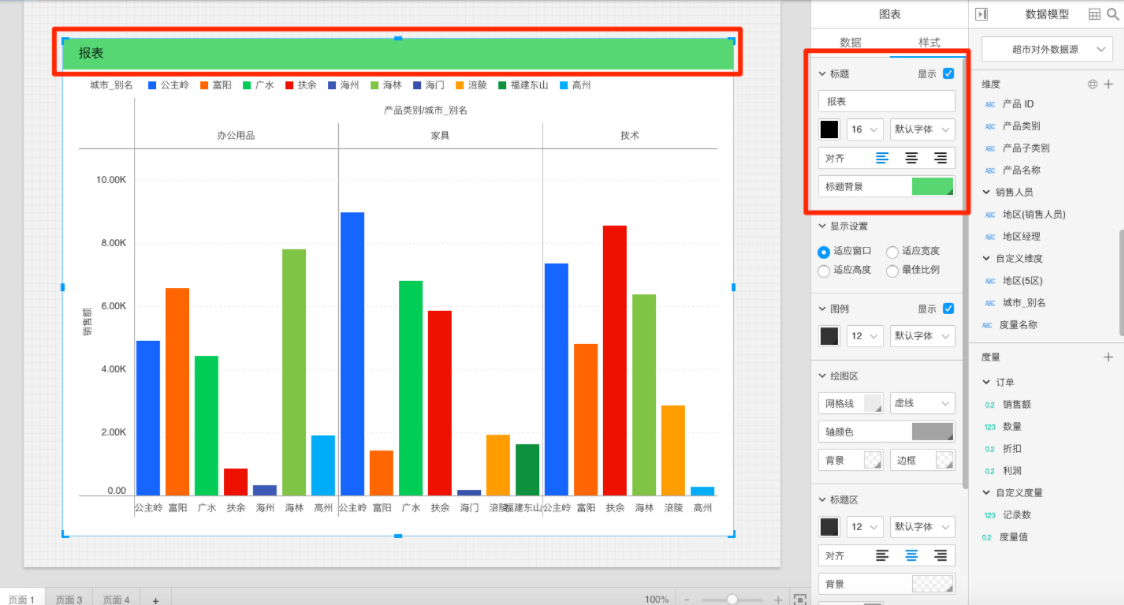This screenshot has width=1124, height=605.
Task: Open the title font size 16 dropdown
Action: coord(865,129)
